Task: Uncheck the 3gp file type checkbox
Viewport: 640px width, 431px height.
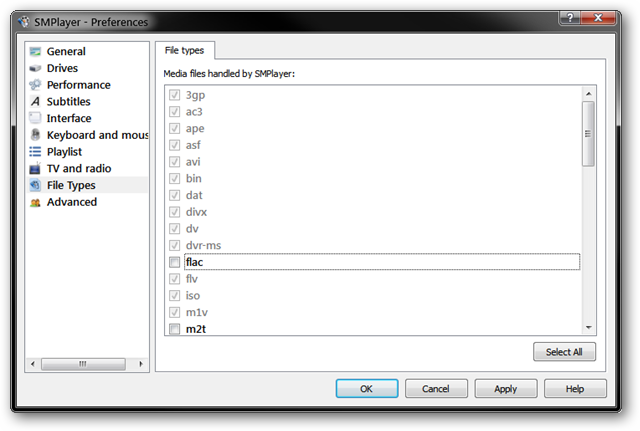Action: [174, 95]
